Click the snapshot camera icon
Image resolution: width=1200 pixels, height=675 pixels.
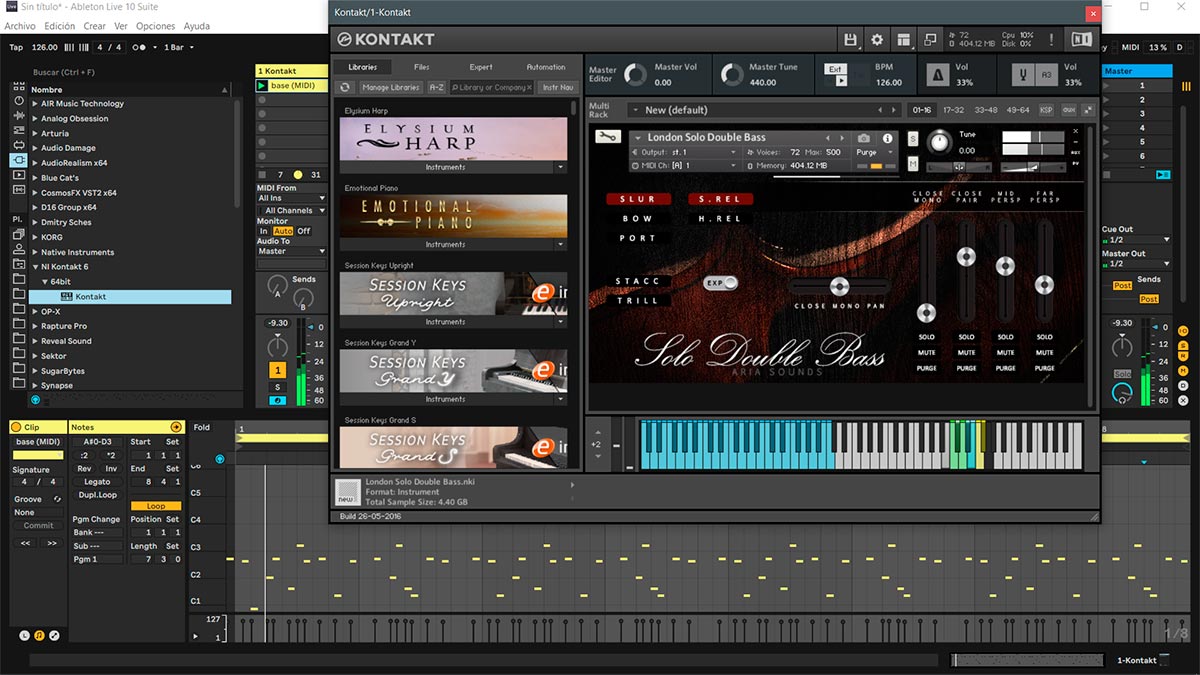pos(864,138)
